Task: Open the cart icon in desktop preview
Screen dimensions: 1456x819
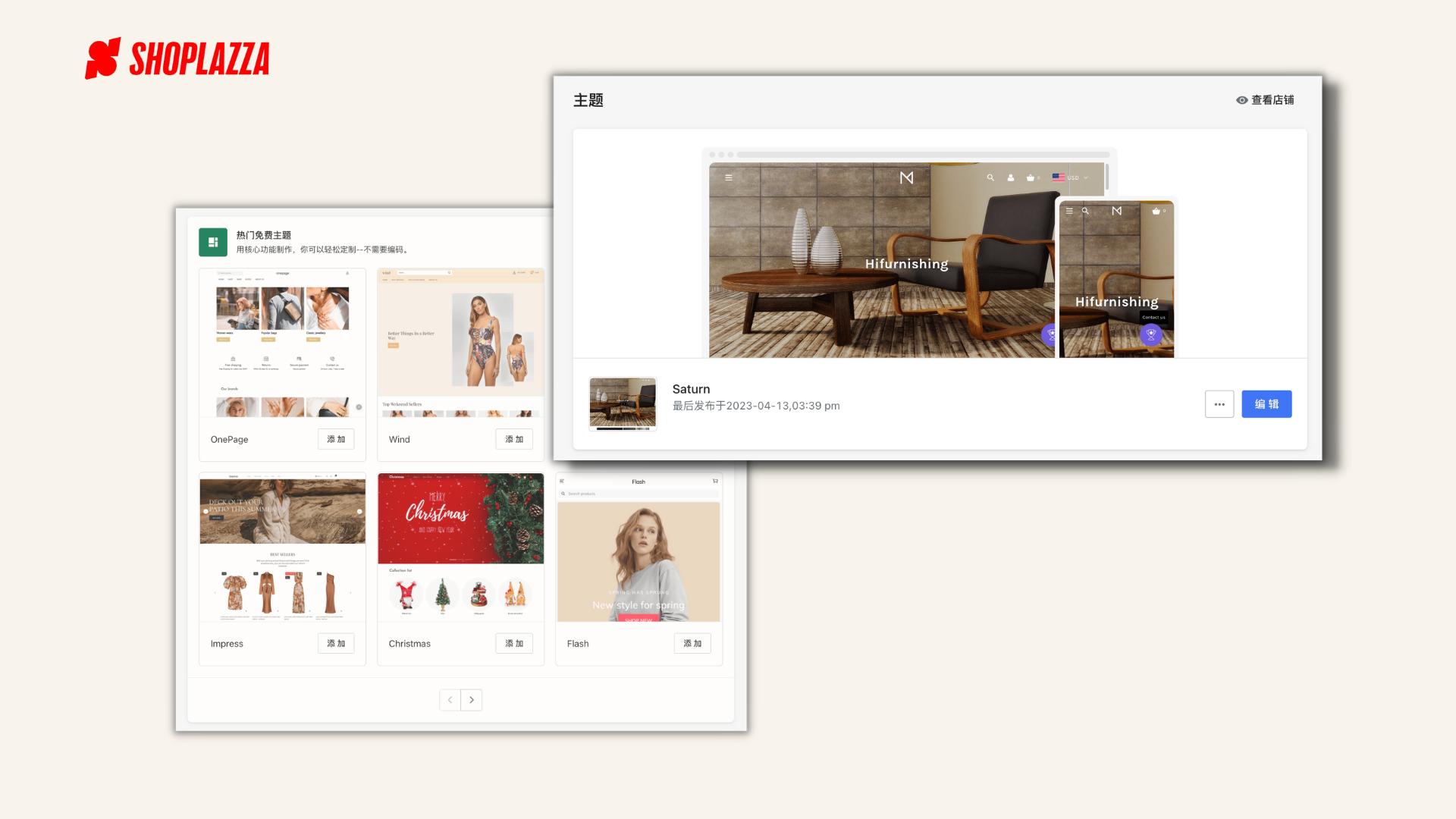Action: tap(1031, 177)
